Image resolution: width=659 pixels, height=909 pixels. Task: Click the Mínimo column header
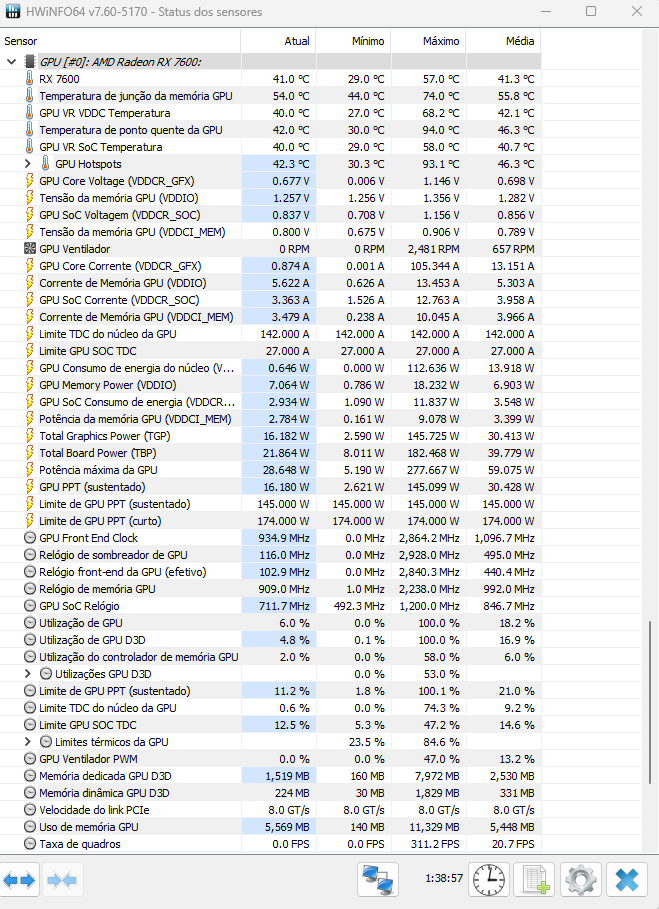(x=354, y=41)
